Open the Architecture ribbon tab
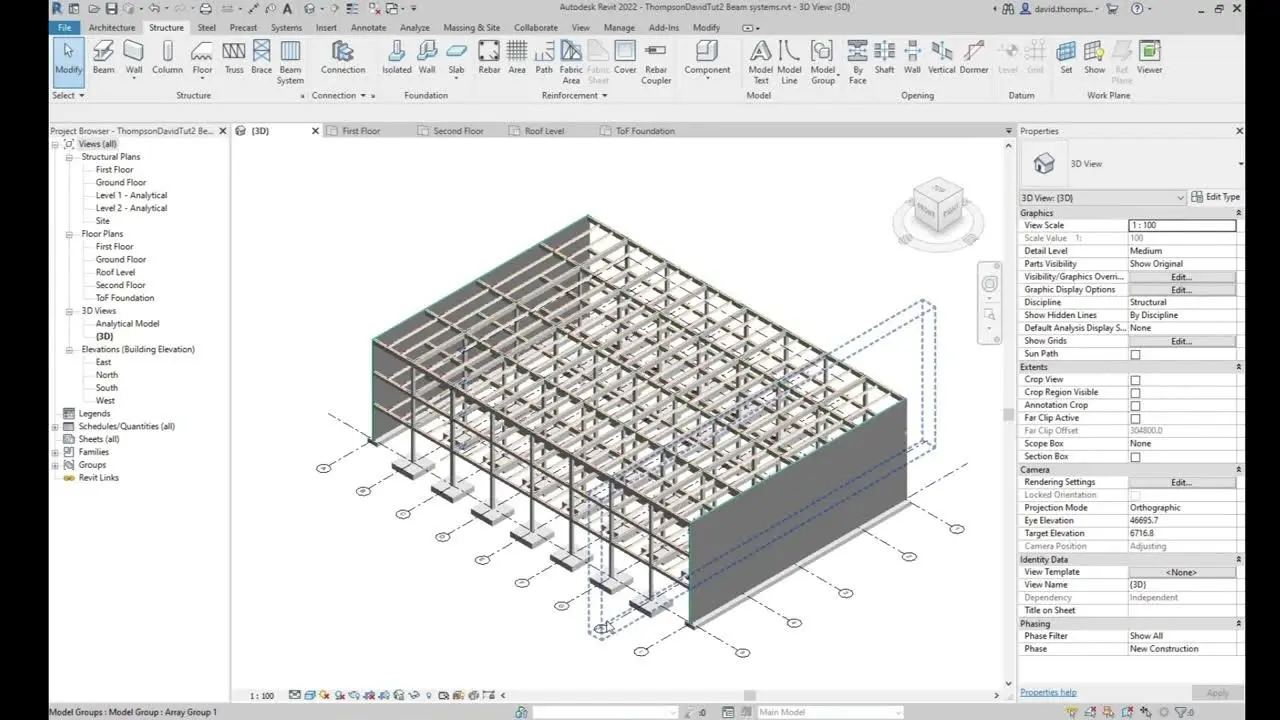Screen dimensions: 1280x720 (112, 28)
